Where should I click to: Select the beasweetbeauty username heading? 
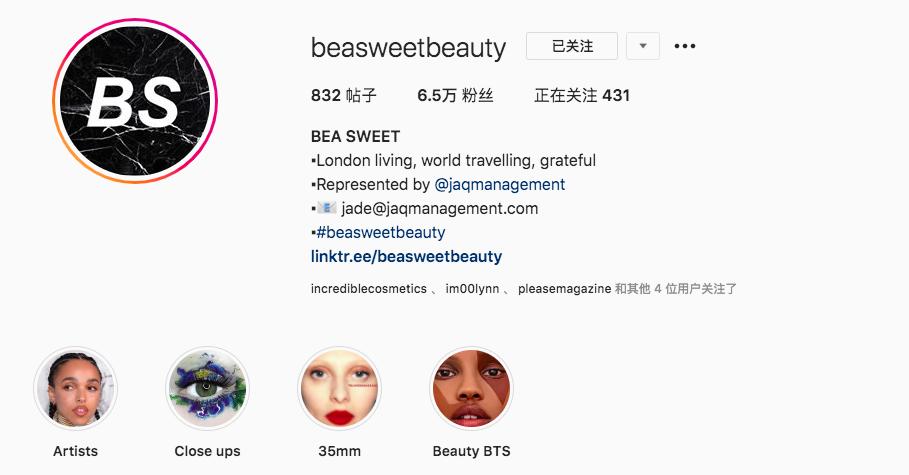click(x=409, y=48)
